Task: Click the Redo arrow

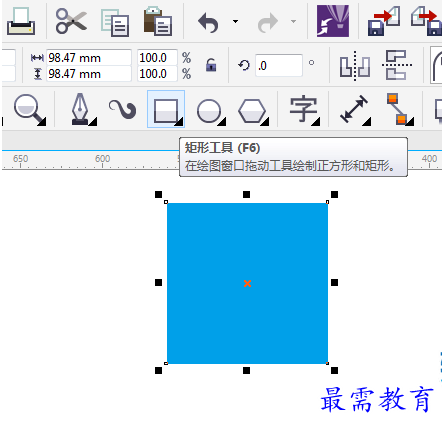Action: (267, 23)
